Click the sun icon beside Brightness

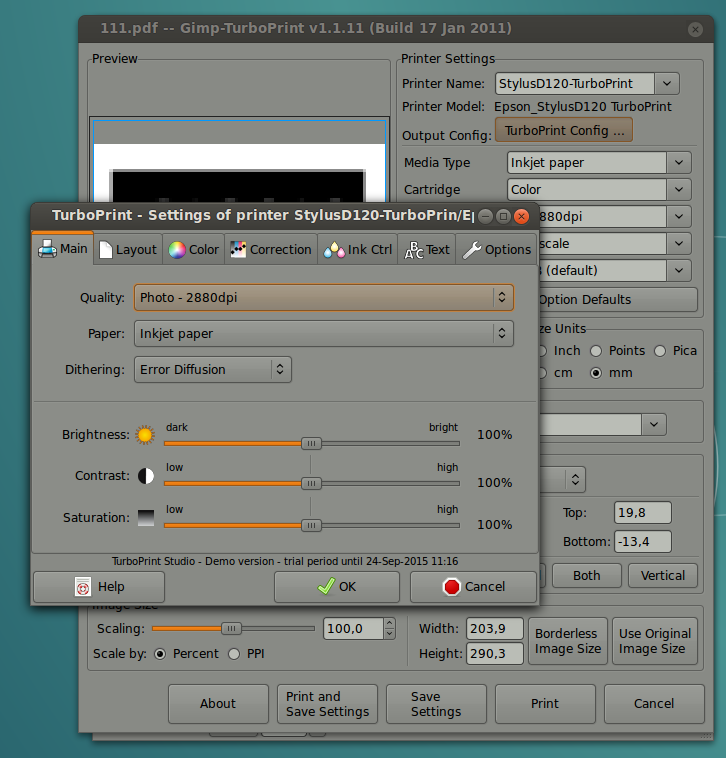click(x=145, y=435)
